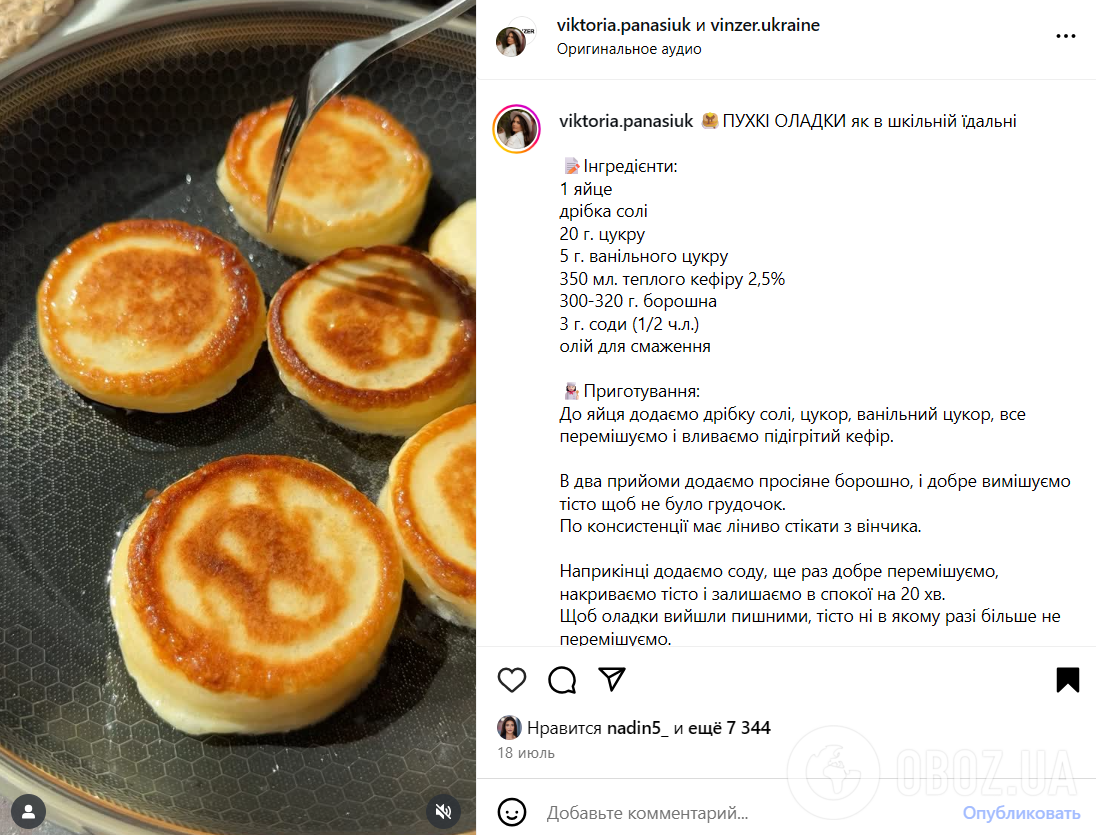Image resolution: width=1096 pixels, height=835 pixels.
Task: Open the emoji picker in the comment bar
Action: click(x=512, y=814)
